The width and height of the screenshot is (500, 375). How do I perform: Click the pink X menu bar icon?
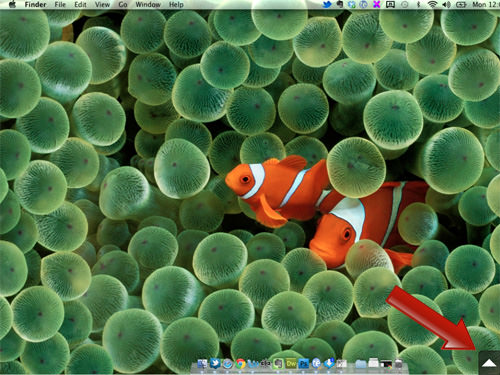tap(377, 4)
